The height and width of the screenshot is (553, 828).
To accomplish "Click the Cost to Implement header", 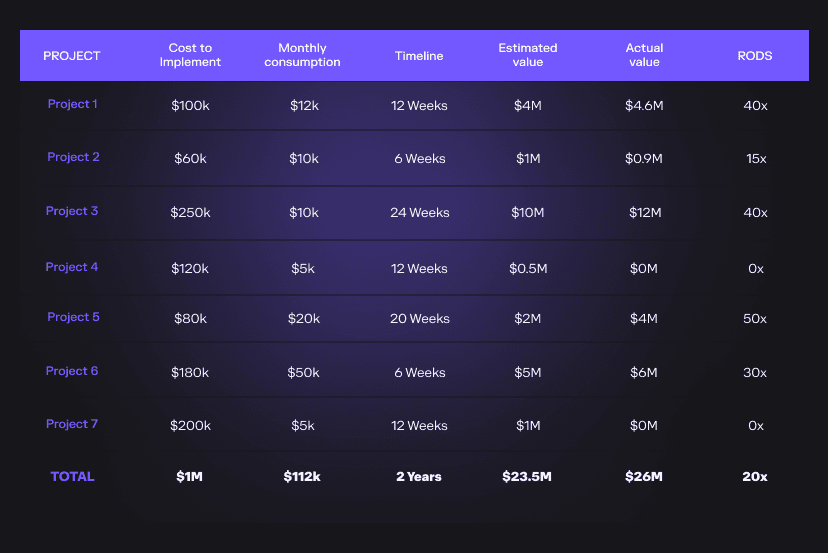I will [x=189, y=55].
